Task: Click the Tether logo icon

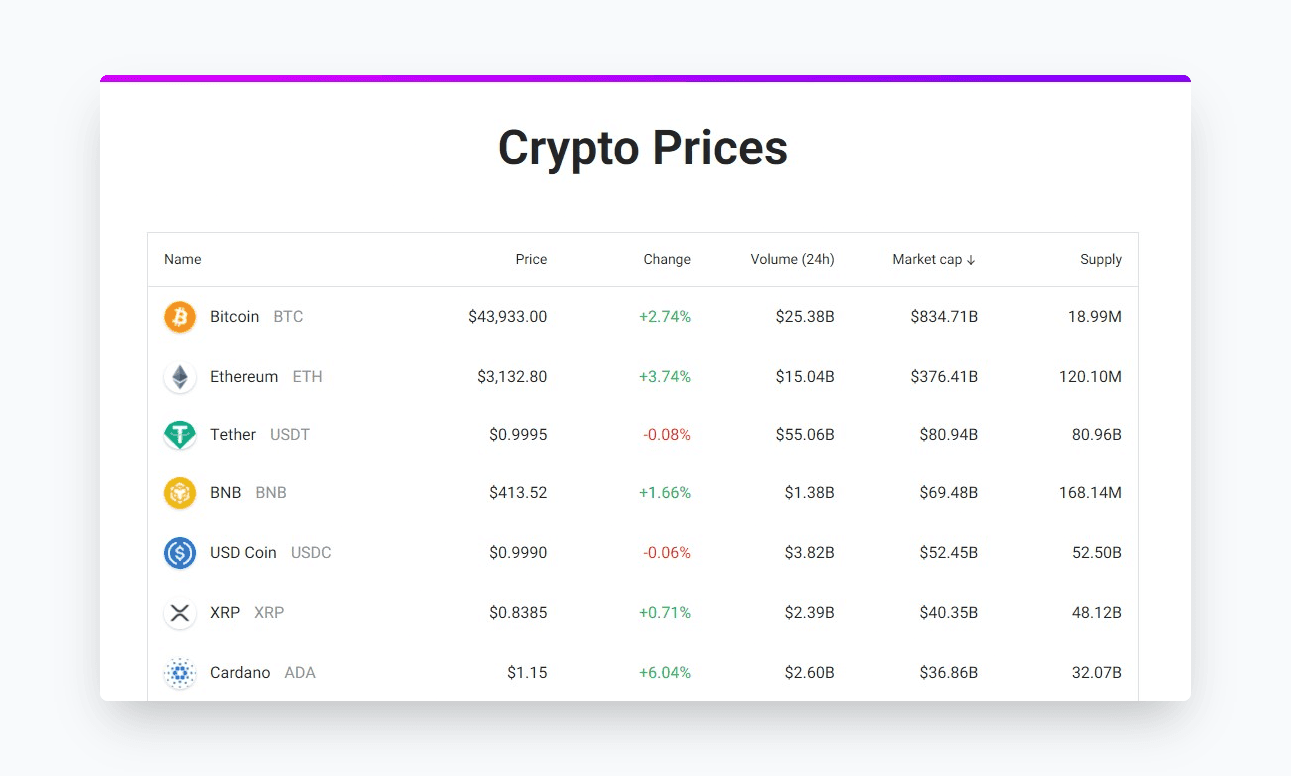Action: pyautogui.click(x=180, y=435)
